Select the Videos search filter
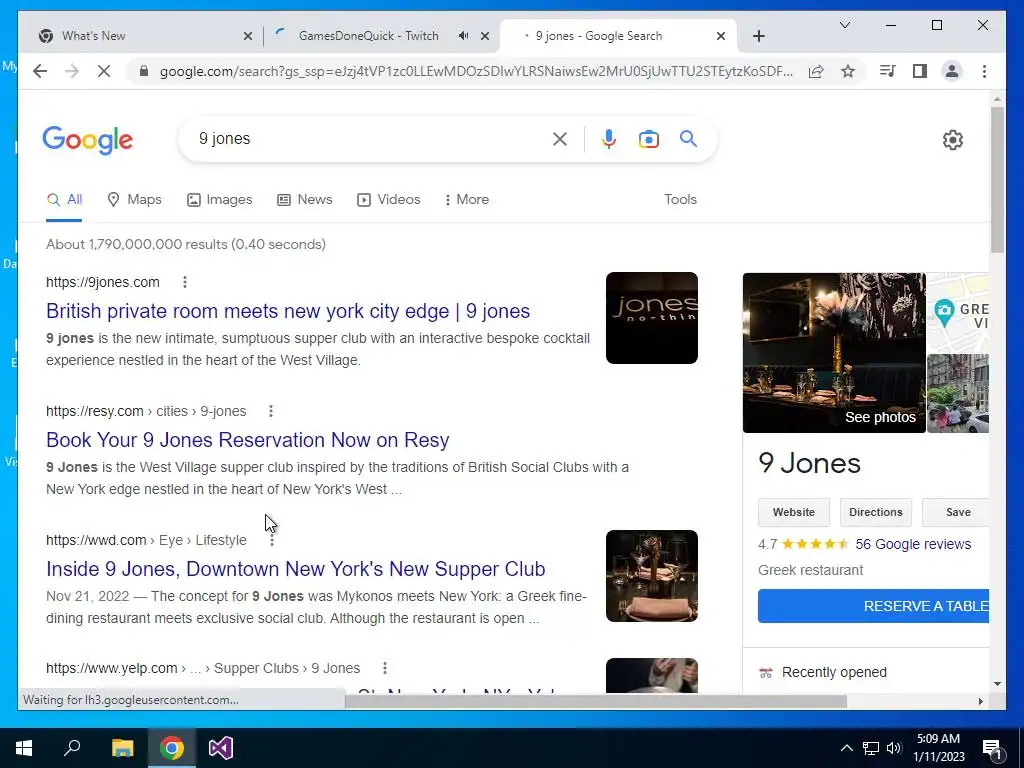The height and width of the screenshot is (768, 1024). tap(389, 200)
